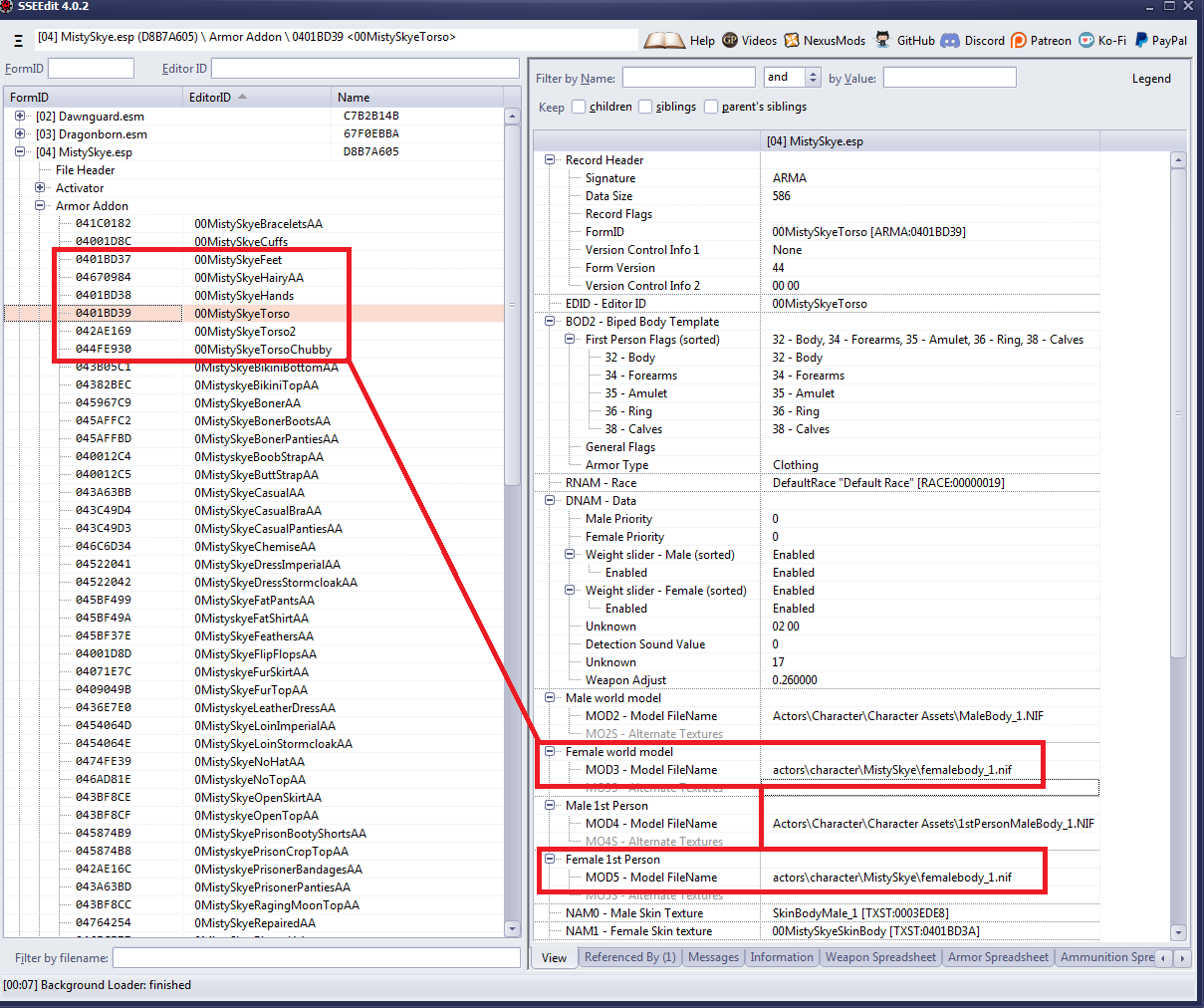Click the Filter by filename field
Image resolution: width=1204 pixels, height=1008 pixels.
pyautogui.click(x=316, y=957)
